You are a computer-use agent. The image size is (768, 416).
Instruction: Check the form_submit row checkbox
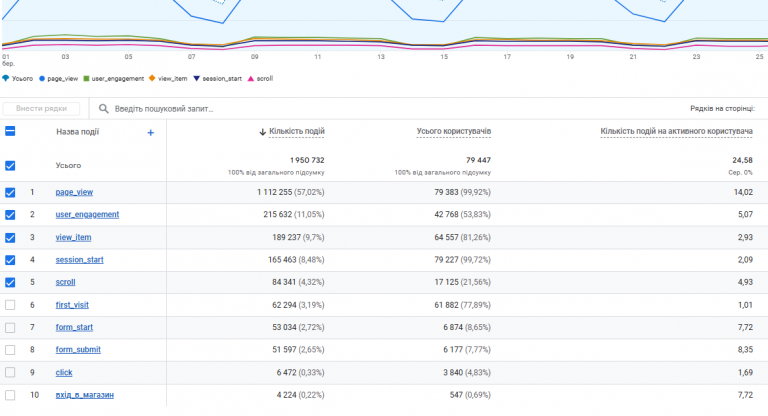10,350
